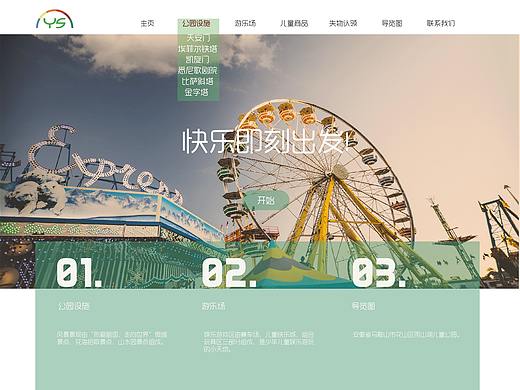
Task: Click the large 02. number
Action: click(x=230, y=272)
